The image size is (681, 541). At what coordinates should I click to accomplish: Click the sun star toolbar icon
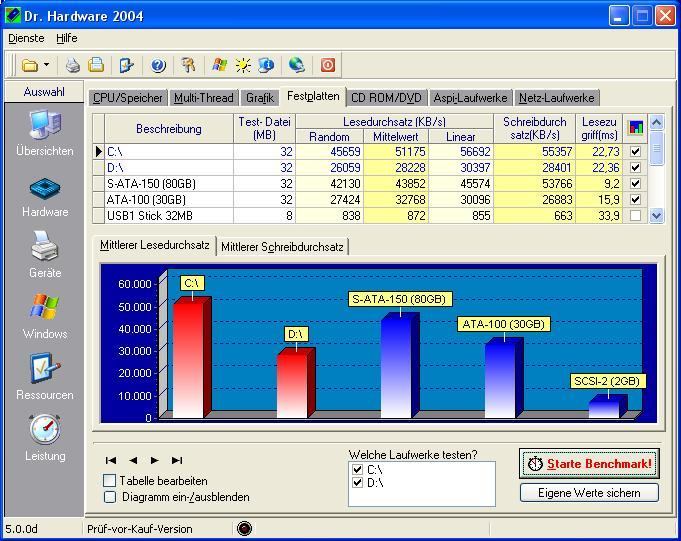[x=243, y=66]
